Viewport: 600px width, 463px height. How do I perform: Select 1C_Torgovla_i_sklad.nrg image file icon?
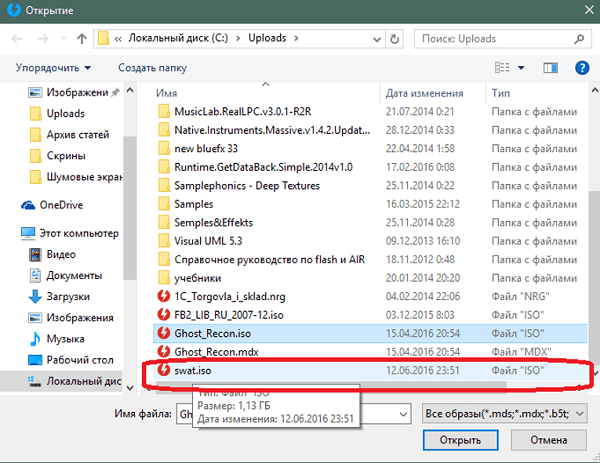164,296
